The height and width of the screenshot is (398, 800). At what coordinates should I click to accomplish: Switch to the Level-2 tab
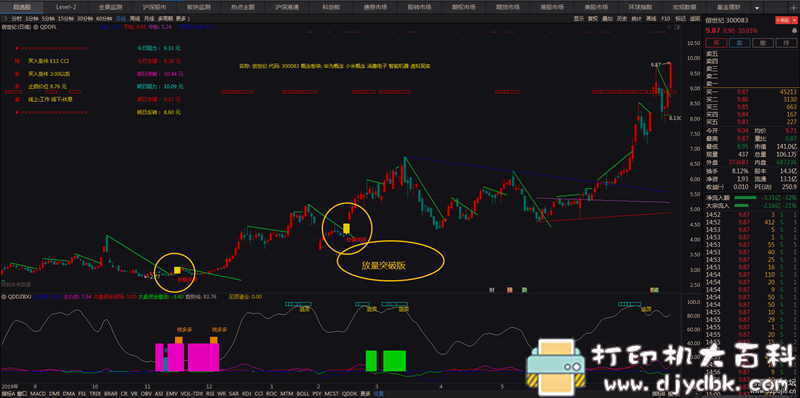pyautogui.click(x=66, y=8)
